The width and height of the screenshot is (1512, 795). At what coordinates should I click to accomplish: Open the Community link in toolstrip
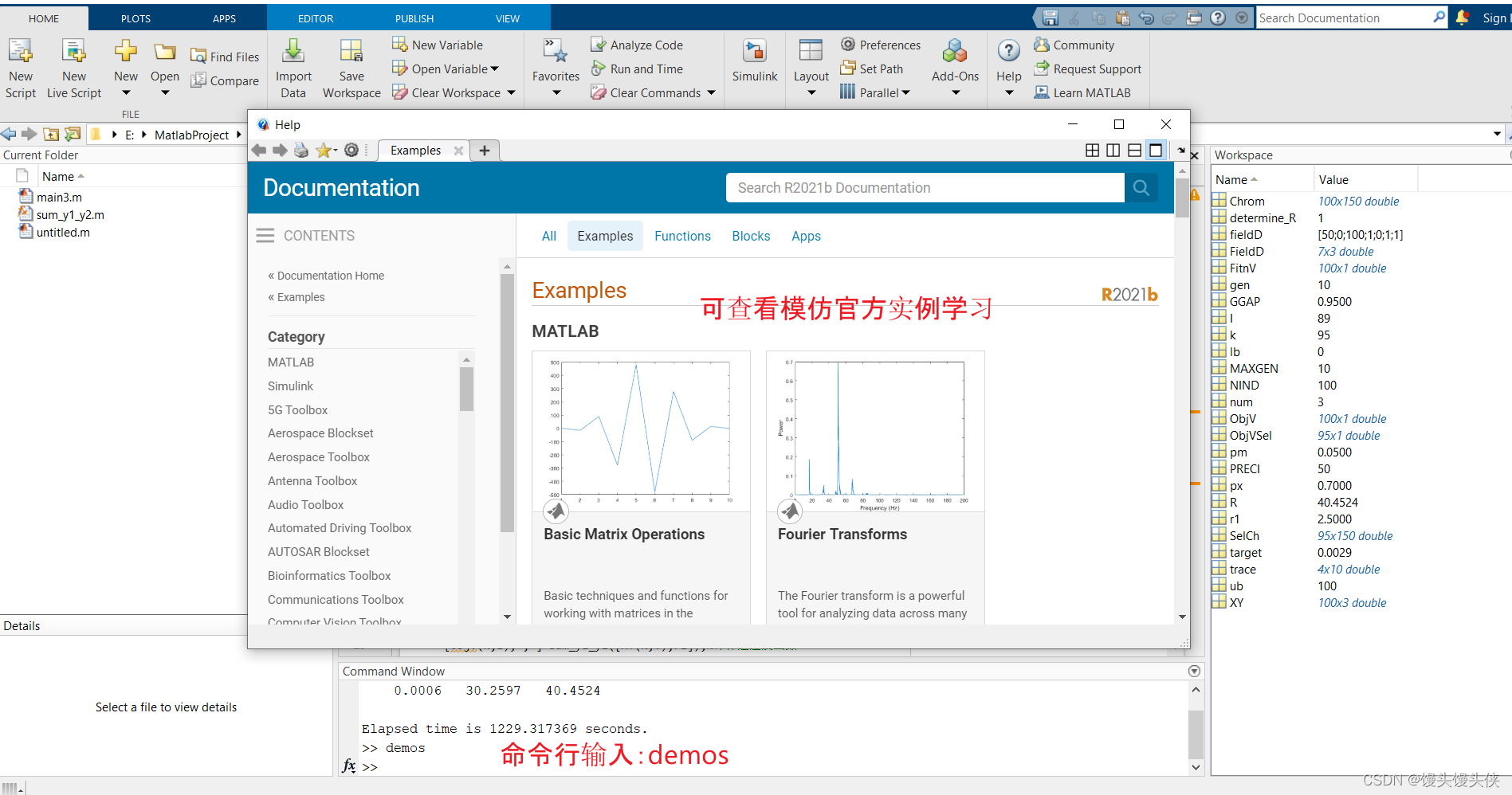tap(1074, 45)
